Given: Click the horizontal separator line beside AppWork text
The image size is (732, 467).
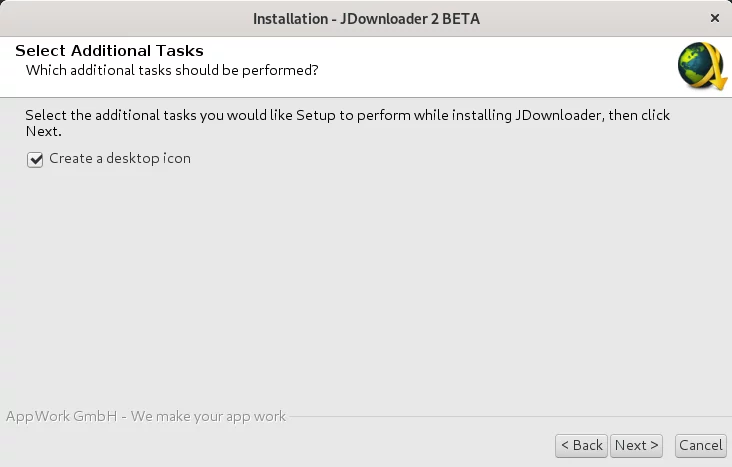Looking at the screenshot, I should [x=509, y=416].
